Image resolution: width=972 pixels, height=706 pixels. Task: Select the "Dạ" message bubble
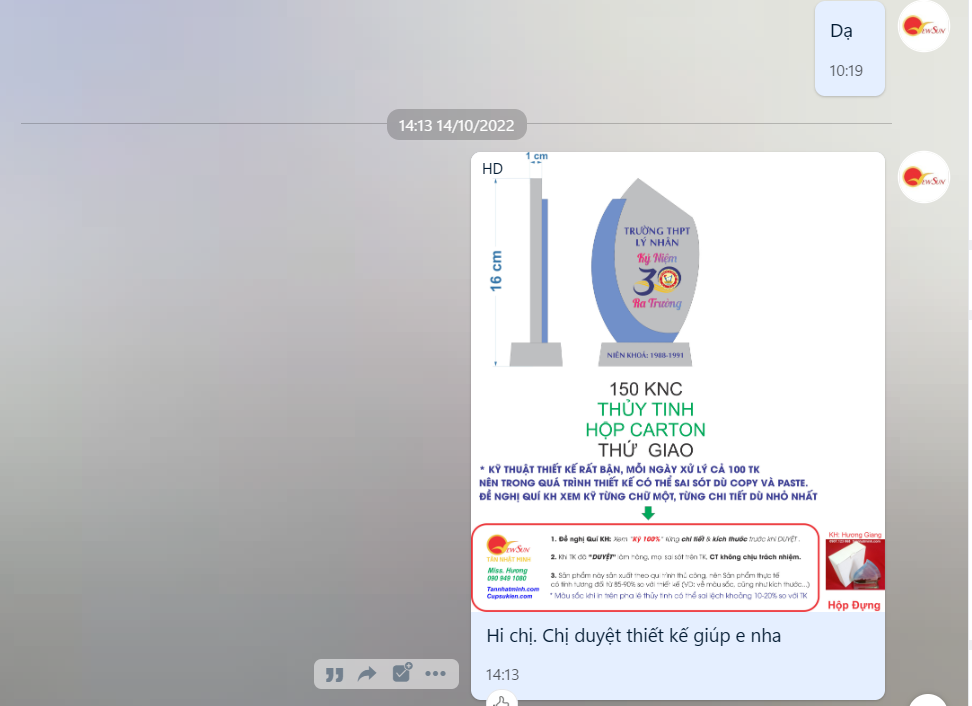coord(849,48)
